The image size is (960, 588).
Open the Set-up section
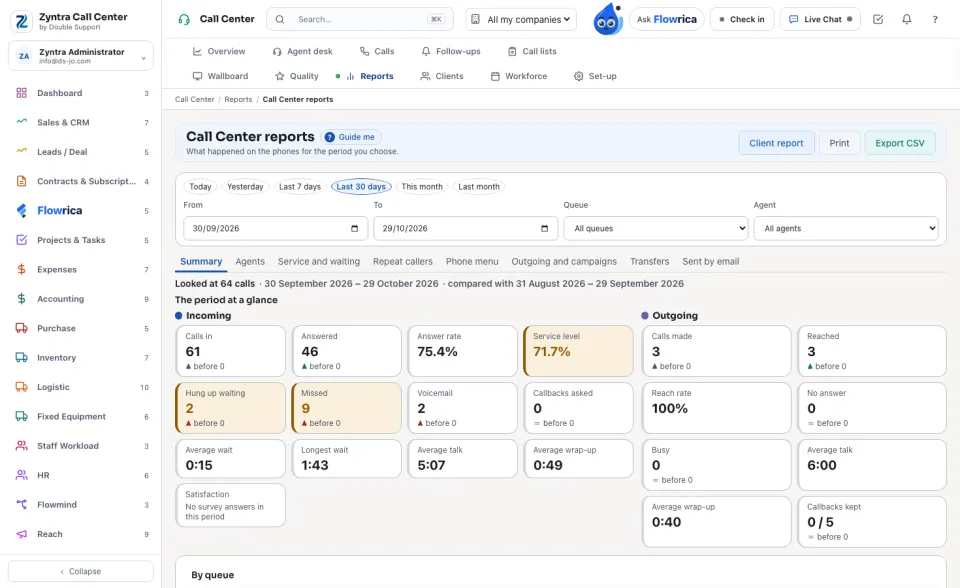[595, 76]
